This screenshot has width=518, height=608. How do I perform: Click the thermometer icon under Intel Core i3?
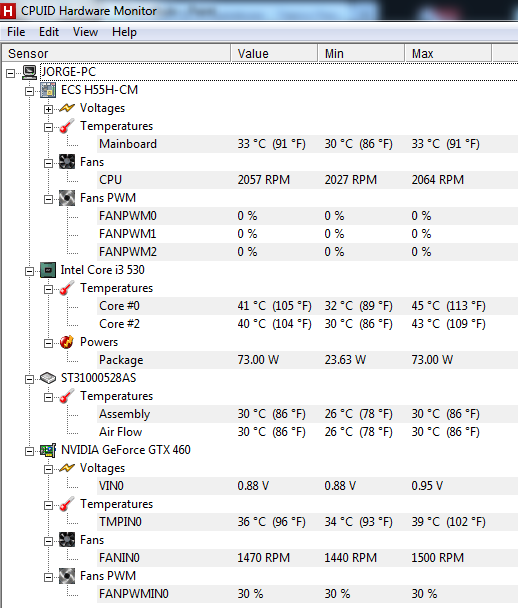pos(67,288)
